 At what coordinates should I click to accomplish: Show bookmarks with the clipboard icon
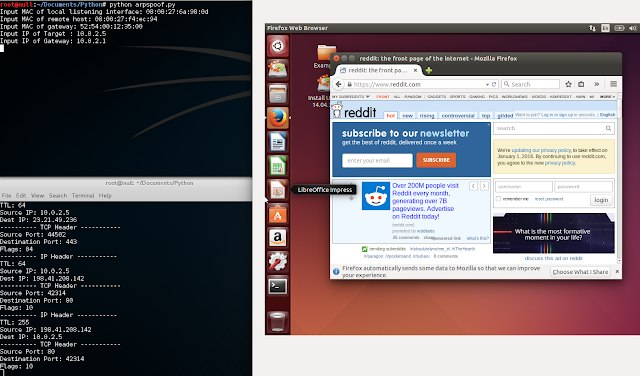point(581,84)
